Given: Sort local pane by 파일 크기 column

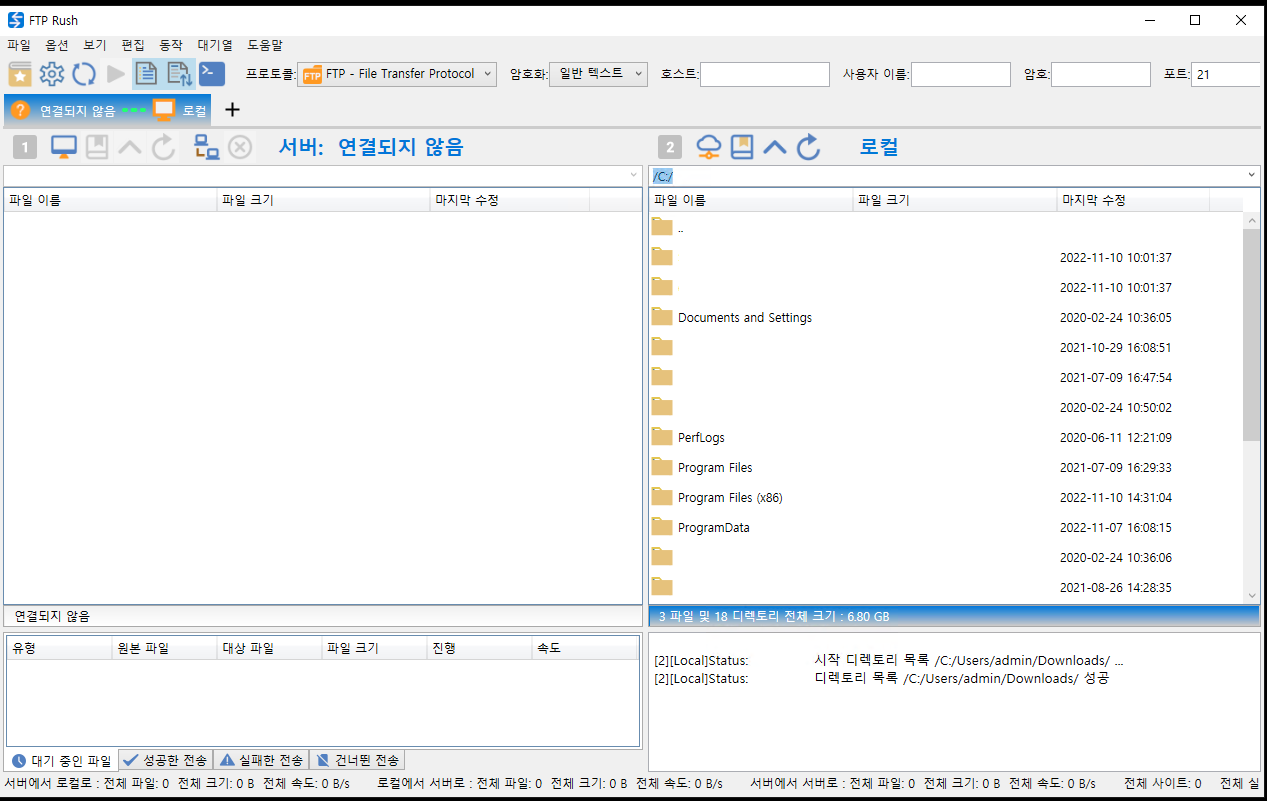Looking at the screenshot, I should point(955,200).
